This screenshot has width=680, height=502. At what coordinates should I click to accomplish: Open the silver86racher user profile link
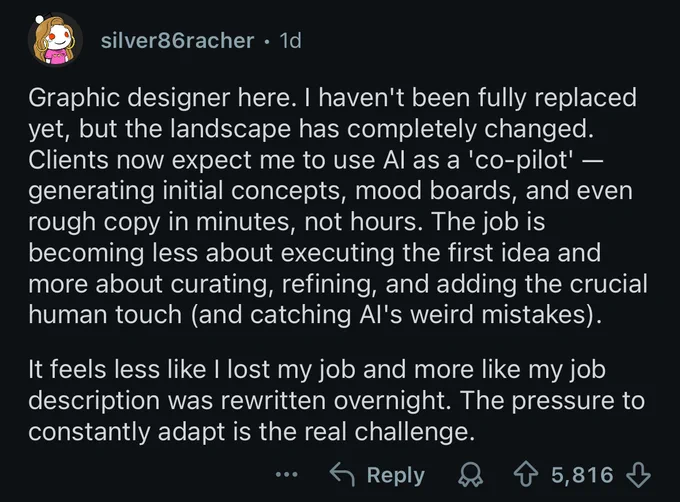(x=178, y=41)
